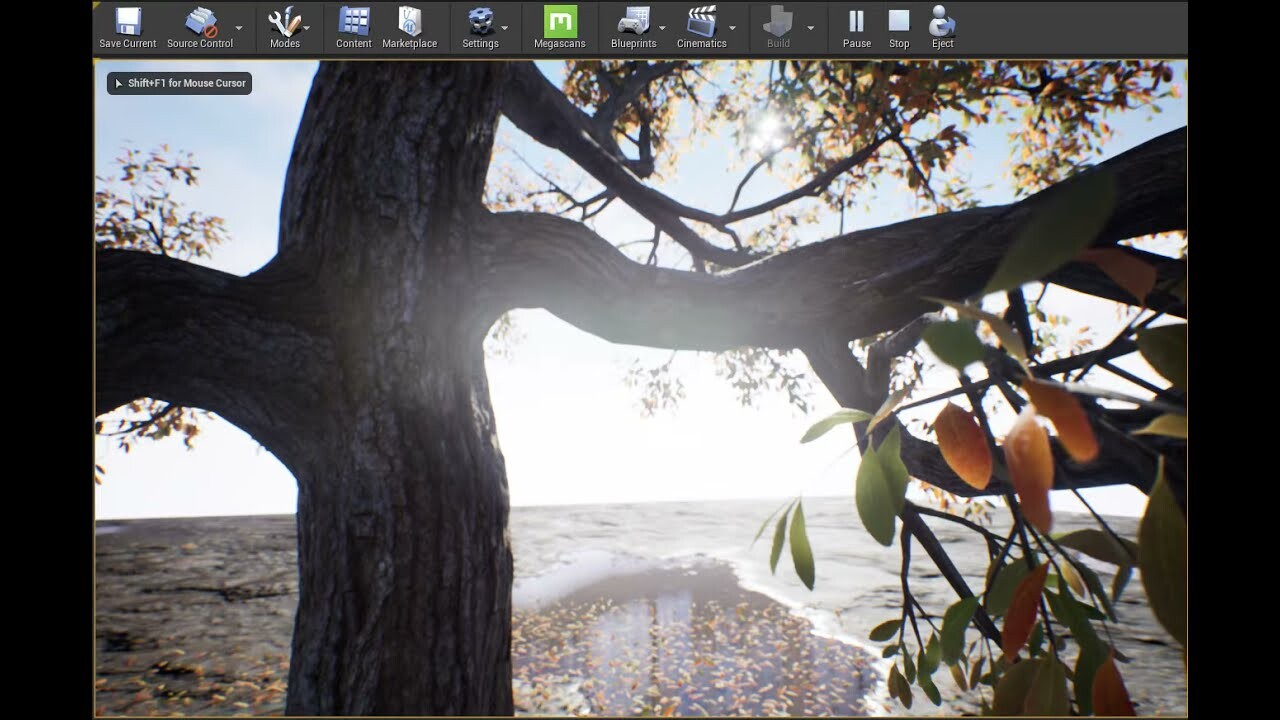Image resolution: width=1280 pixels, height=720 pixels.
Task: Expand the Shift+F1 mouse cursor banner
Action: (x=116, y=84)
